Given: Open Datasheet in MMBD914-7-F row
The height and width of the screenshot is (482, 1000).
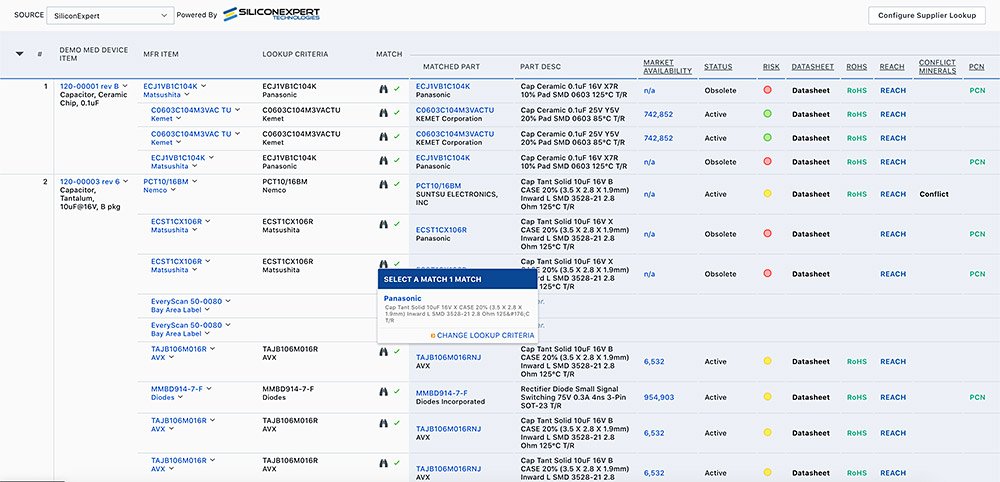Looking at the screenshot, I should (x=811, y=397).
